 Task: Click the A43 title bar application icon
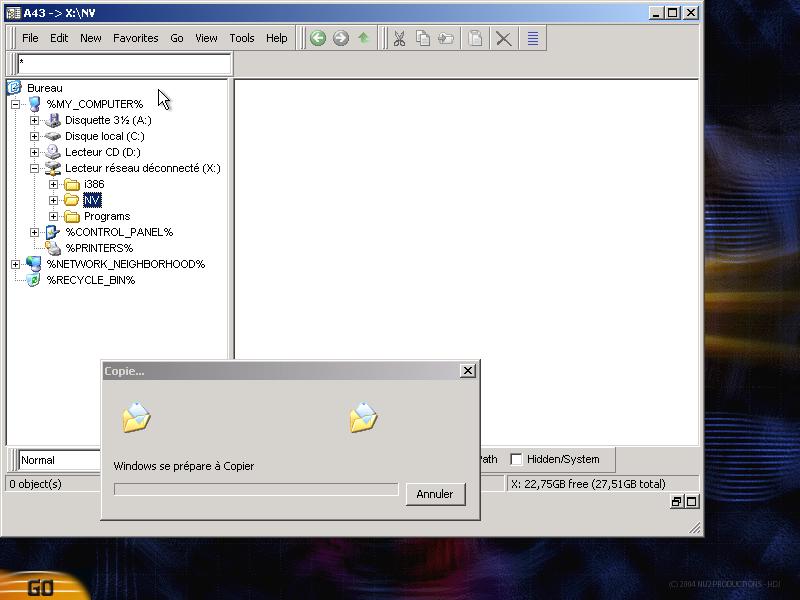[13, 13]
